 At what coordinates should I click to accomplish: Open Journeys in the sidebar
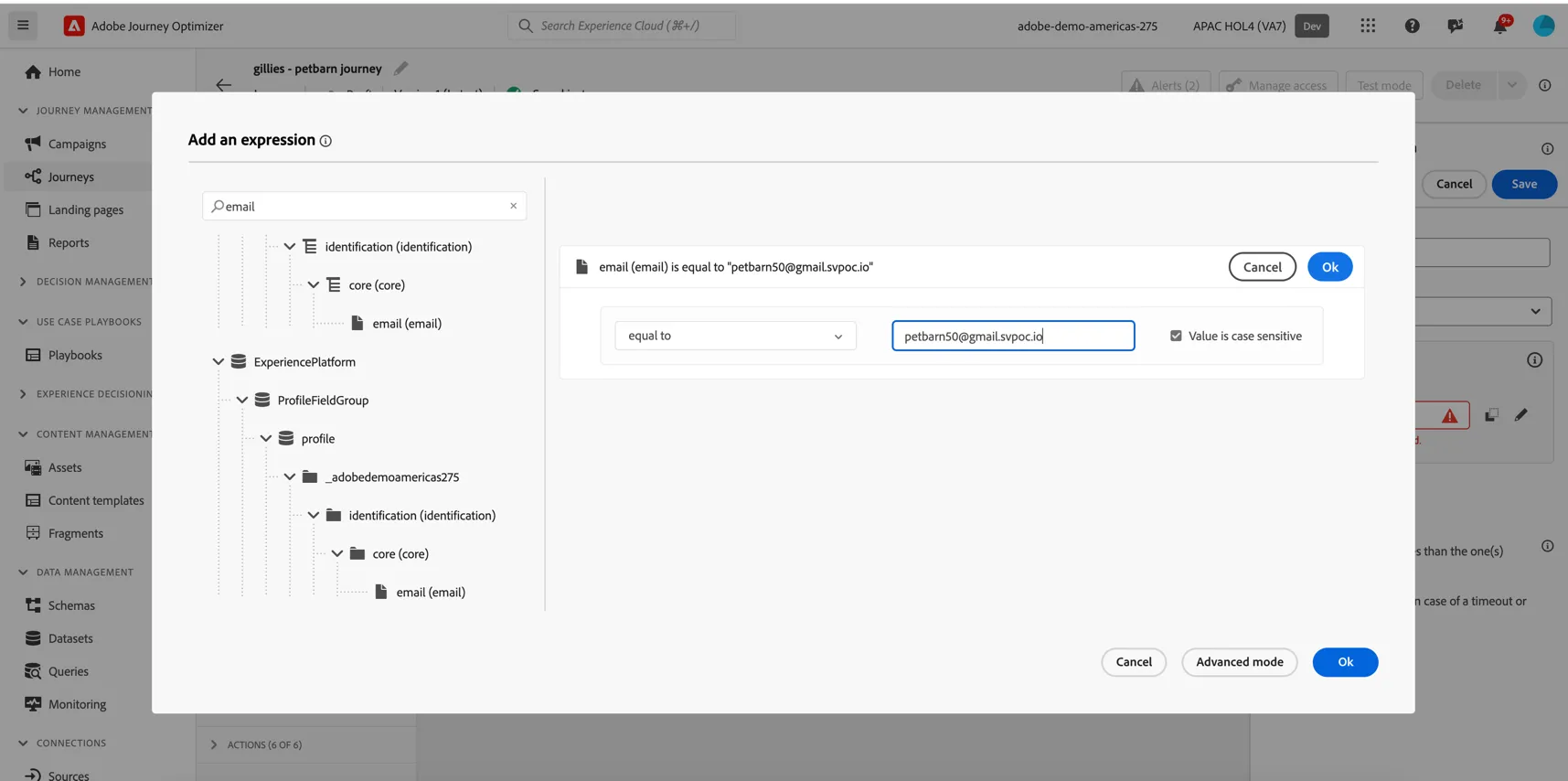(71, 177)
